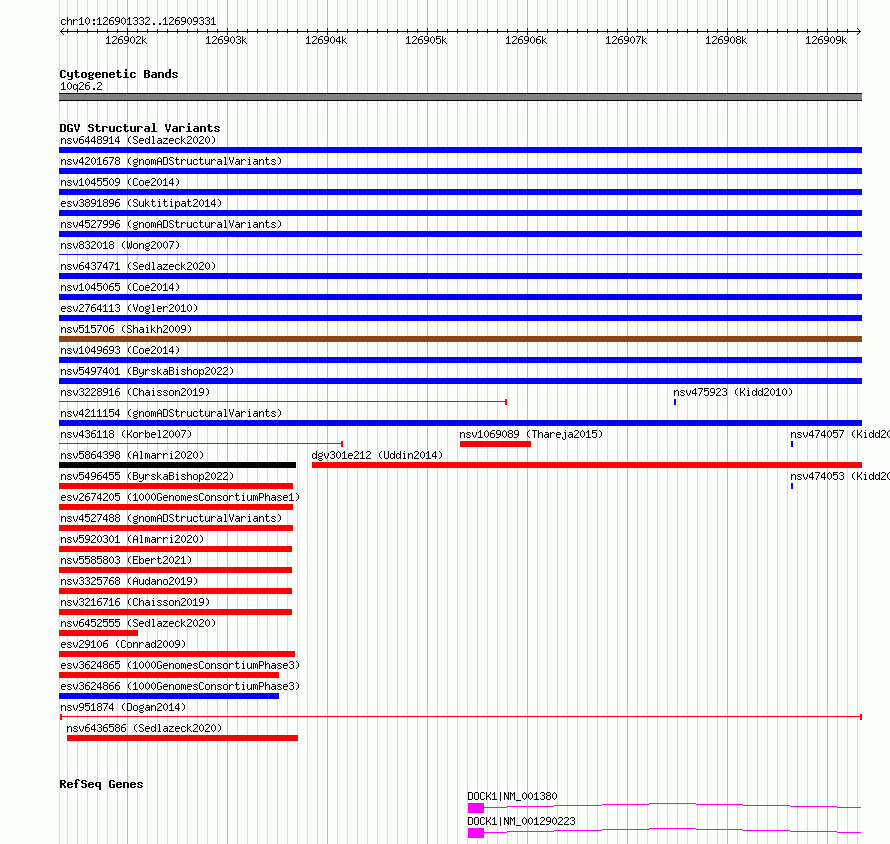Open variant nsv3216716 (Chaisson2019)
This screenshot has height=844, width=890.
click(x=135, y=602)
